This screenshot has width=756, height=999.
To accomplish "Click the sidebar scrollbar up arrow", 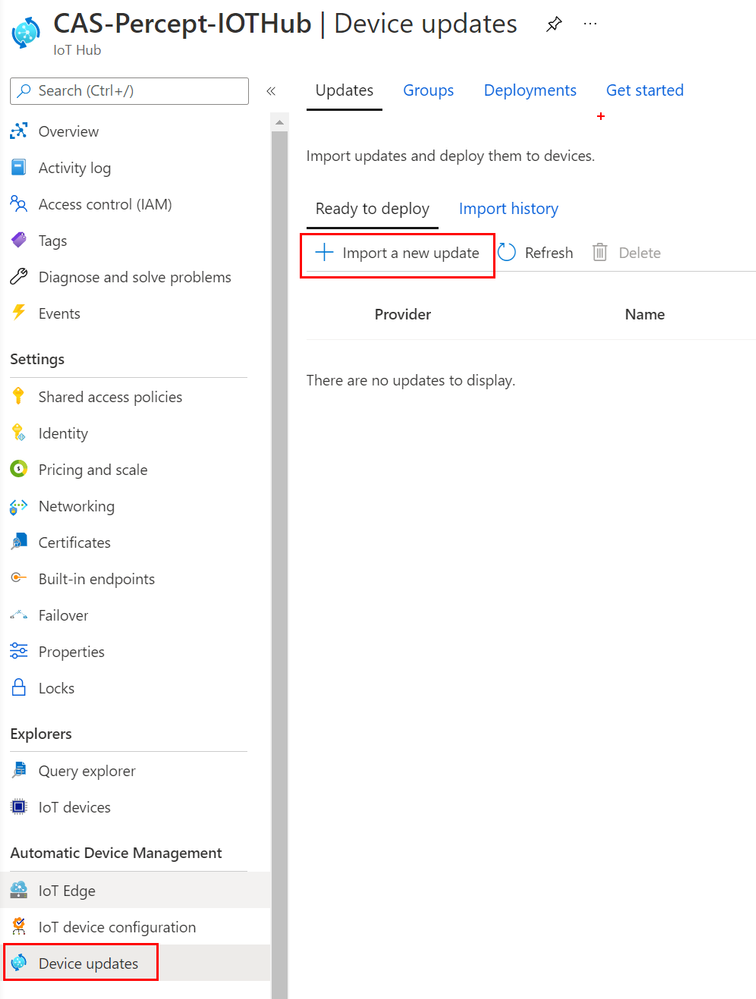I will 279,122.
